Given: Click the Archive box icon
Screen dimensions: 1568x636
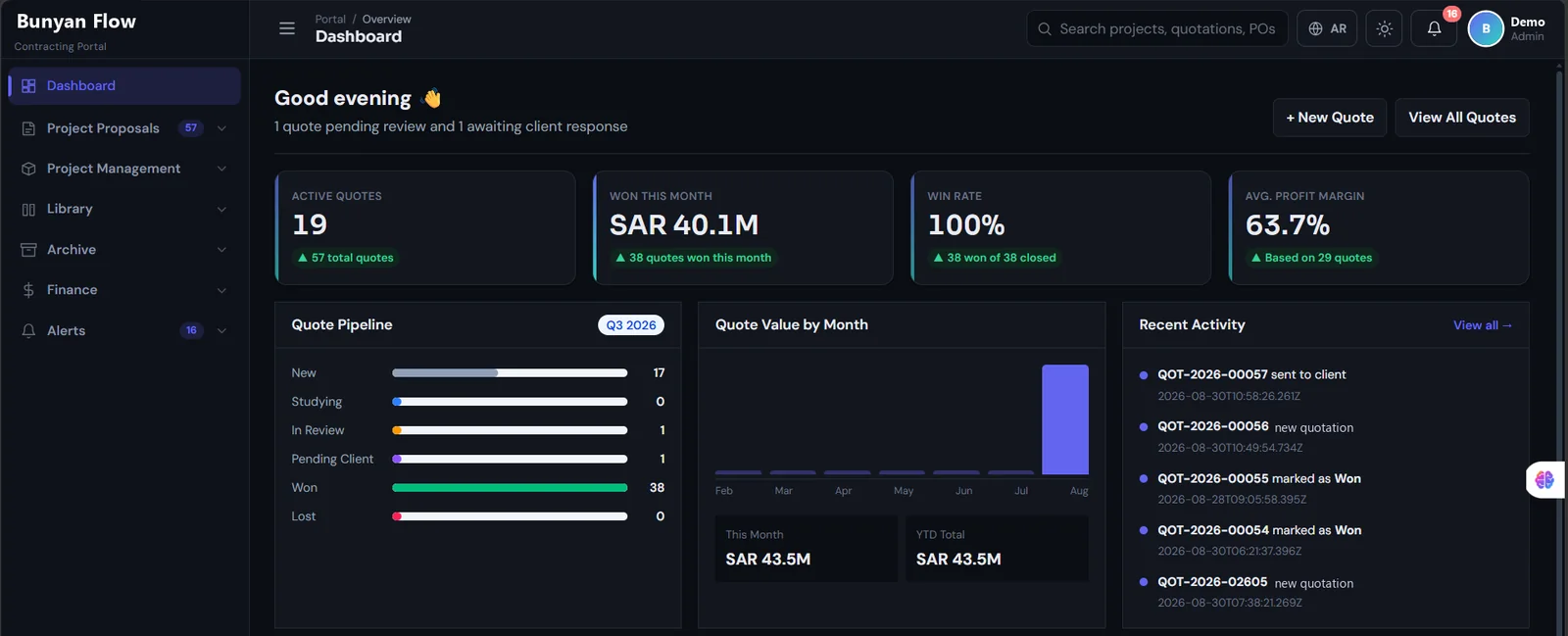Looking at the screenshot, I should [x=28, y=250].
